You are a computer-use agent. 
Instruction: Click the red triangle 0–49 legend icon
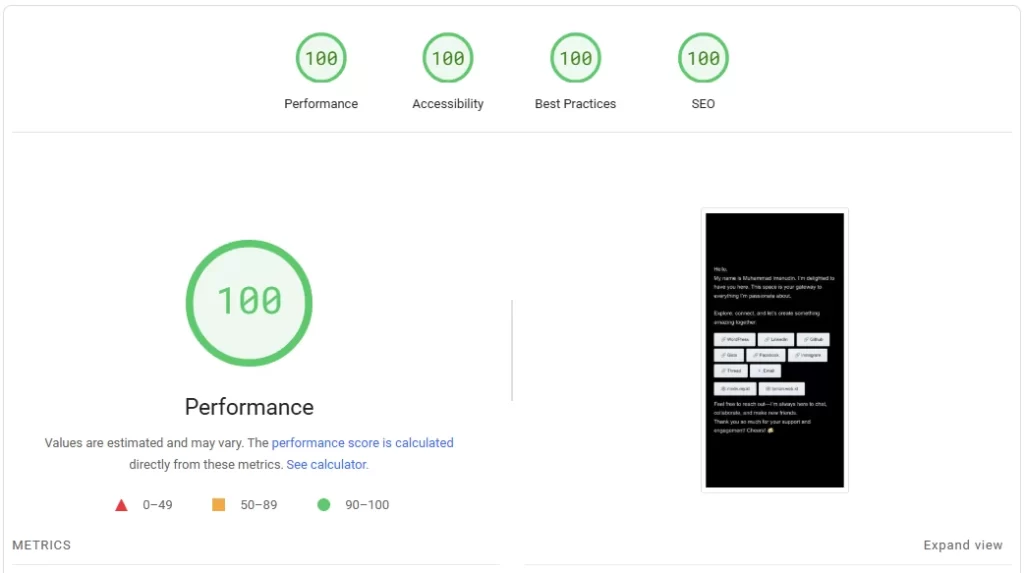coord(121,505)
